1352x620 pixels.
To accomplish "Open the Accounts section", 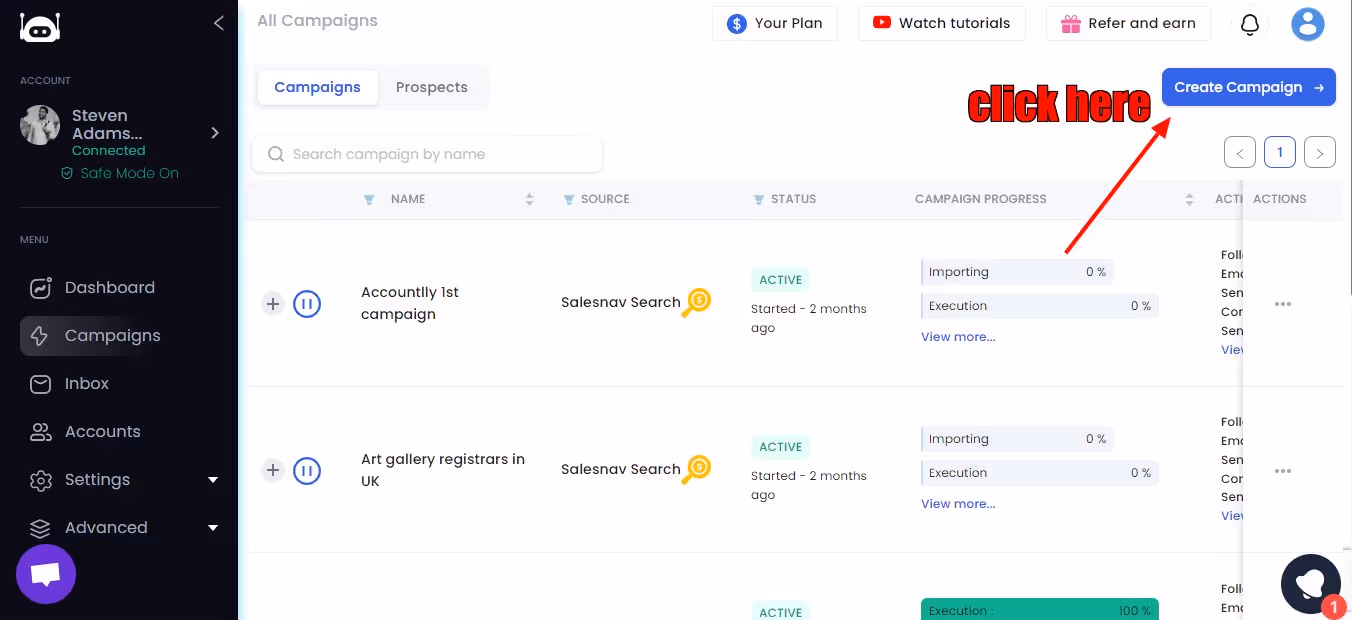I will (x=102, y=431).
